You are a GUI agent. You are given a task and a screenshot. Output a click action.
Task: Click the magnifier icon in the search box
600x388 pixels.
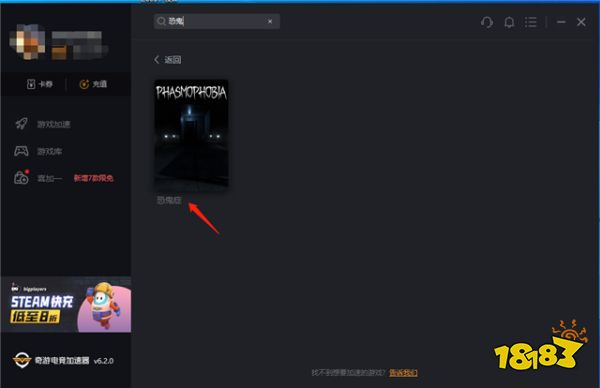161,21
